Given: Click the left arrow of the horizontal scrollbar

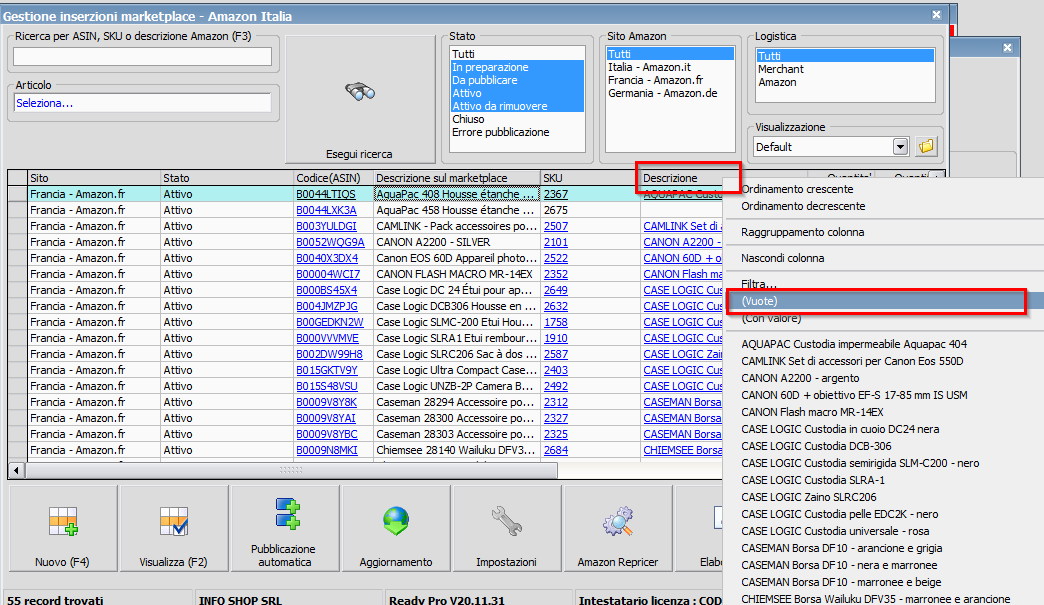Looking at the screenshot, I should 17,471.
